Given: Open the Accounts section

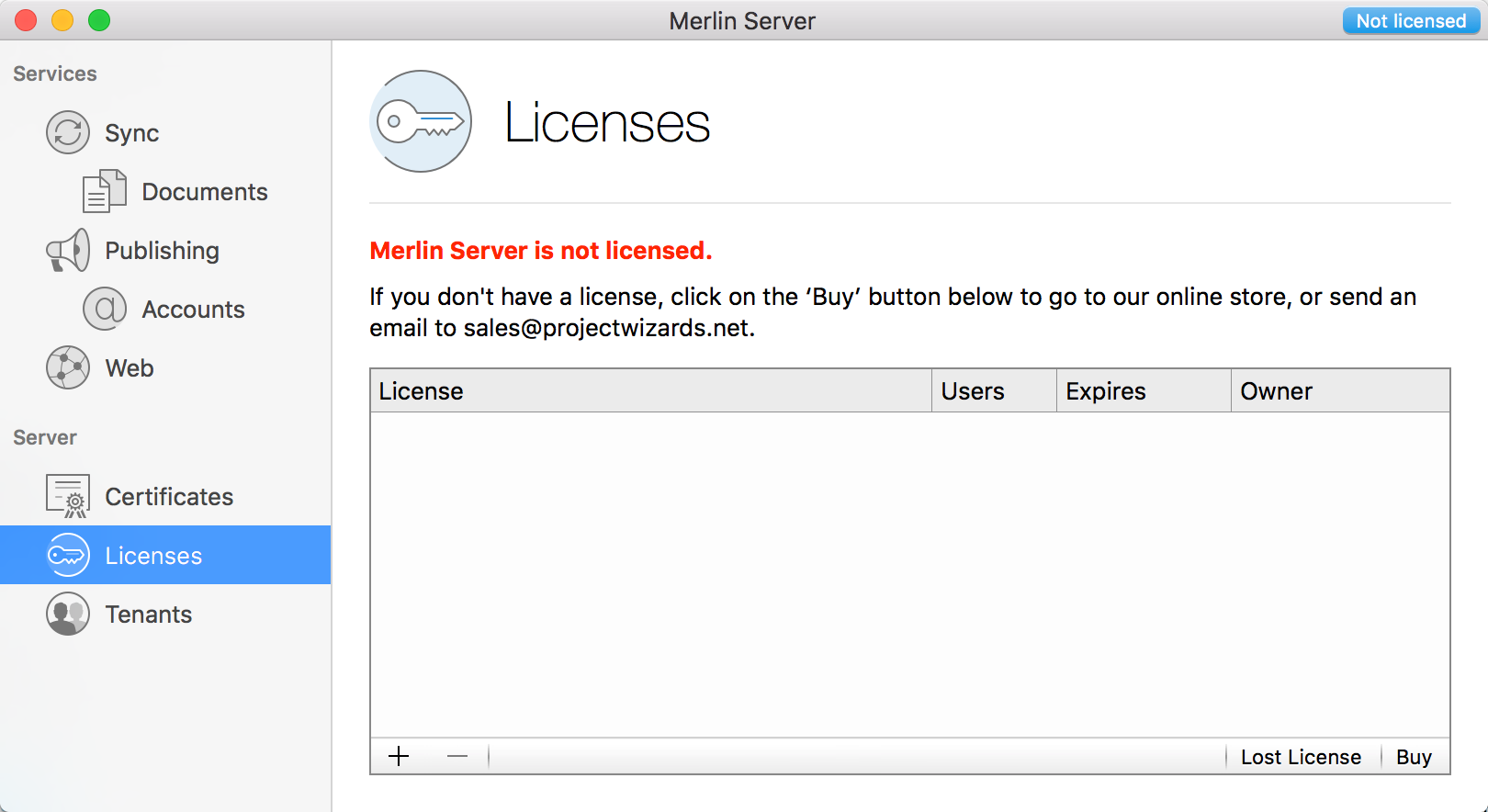Looking at the screenshot, I should (165, 309).
